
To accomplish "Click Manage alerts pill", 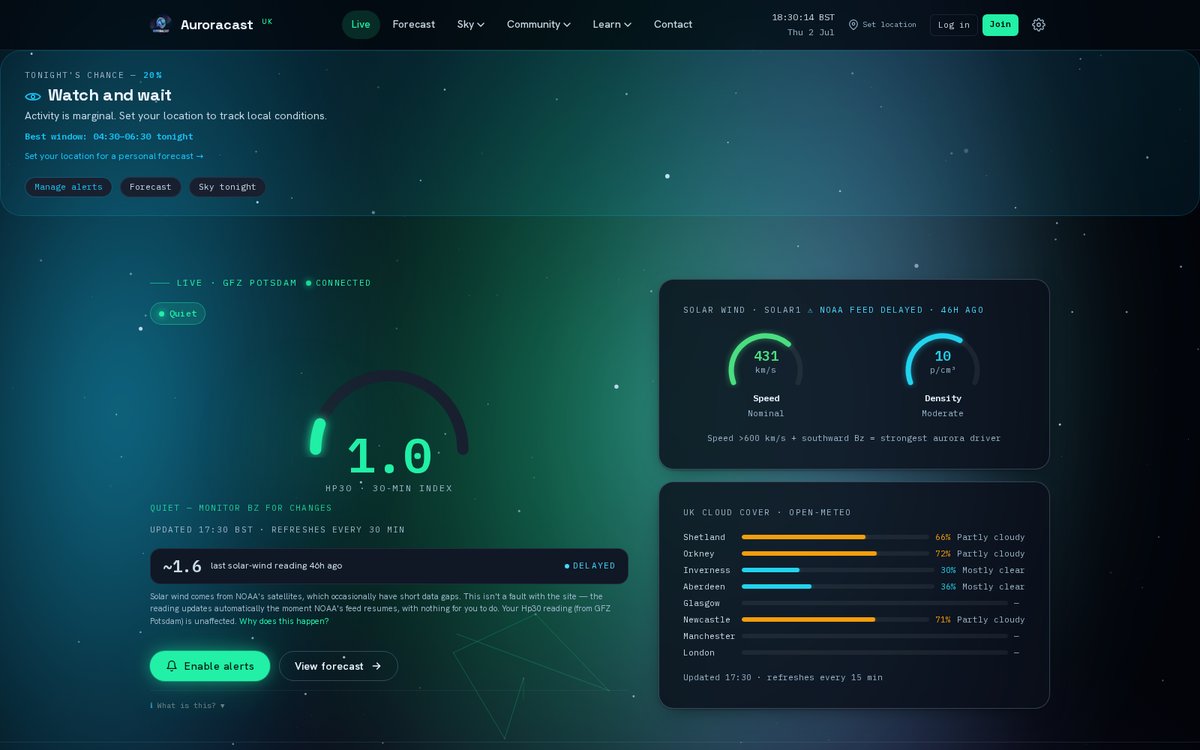I will 69,187.
